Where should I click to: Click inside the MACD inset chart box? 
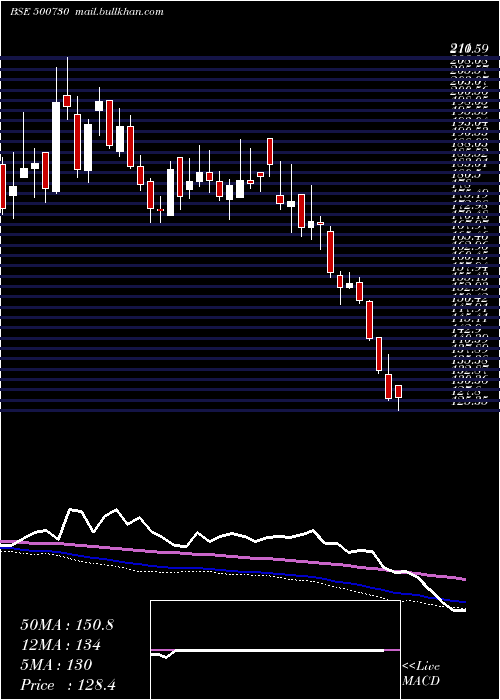coord(275,650)
